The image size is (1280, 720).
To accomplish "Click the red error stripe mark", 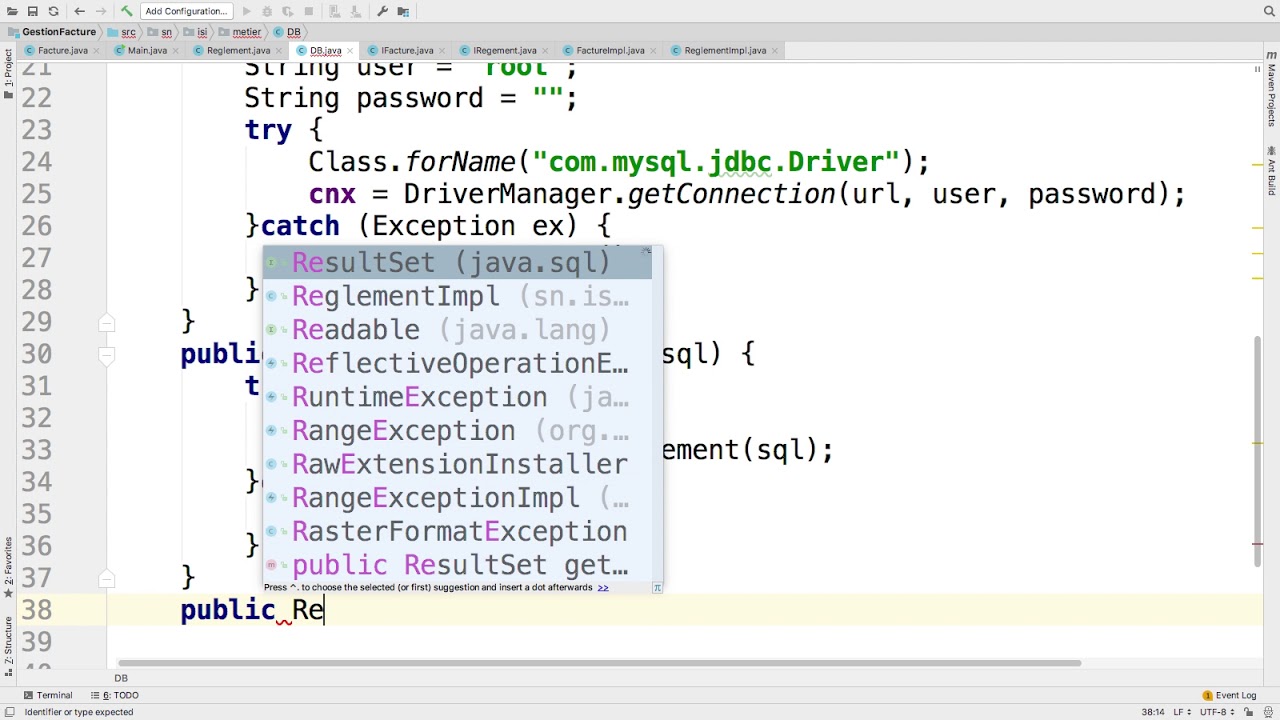I will pyautogui.click(x=1257, y=545).
